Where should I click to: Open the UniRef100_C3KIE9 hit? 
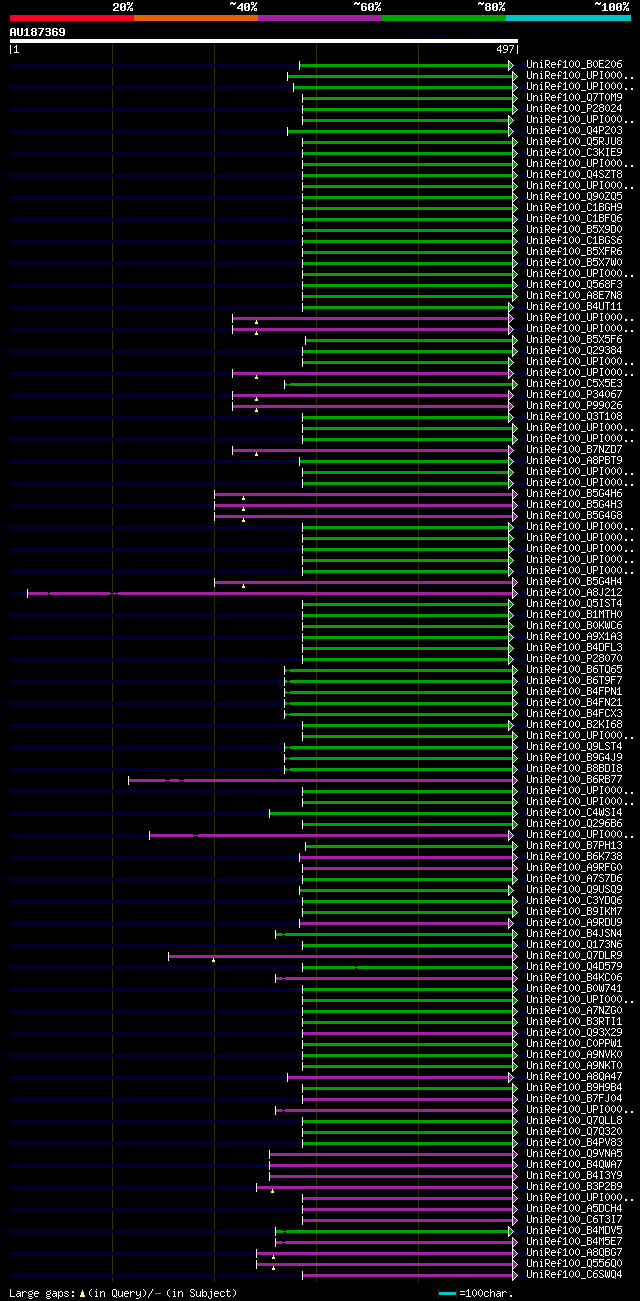coord(575,153)
